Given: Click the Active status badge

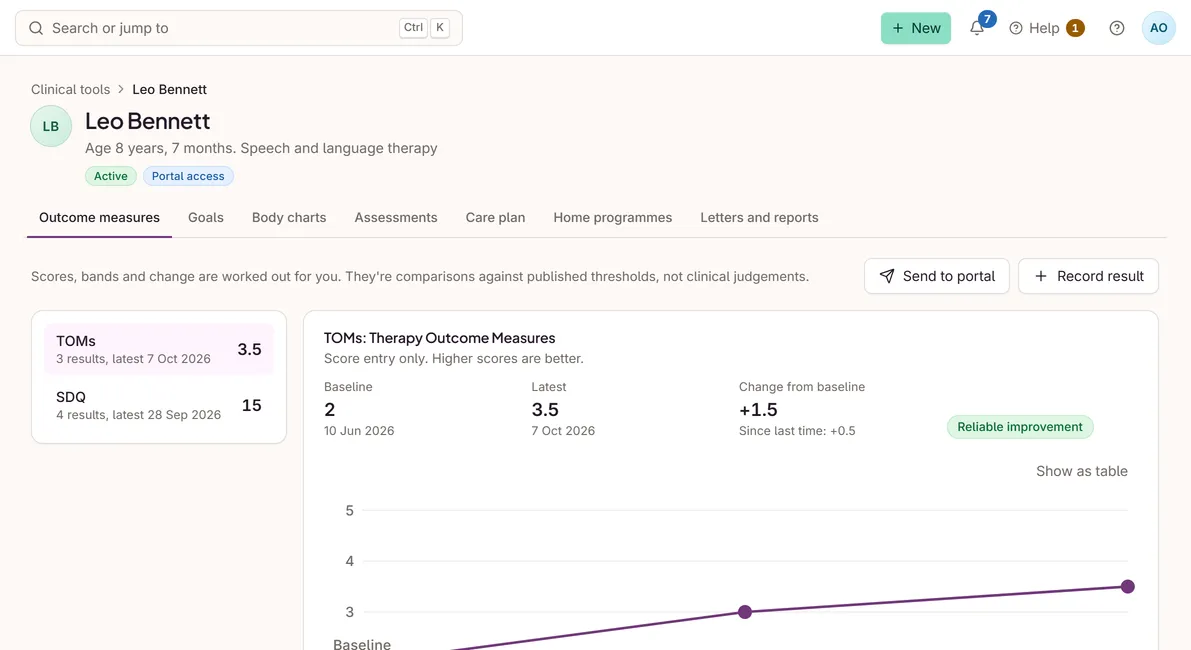Looking at the screenshot, I should [x=111, y=176].
